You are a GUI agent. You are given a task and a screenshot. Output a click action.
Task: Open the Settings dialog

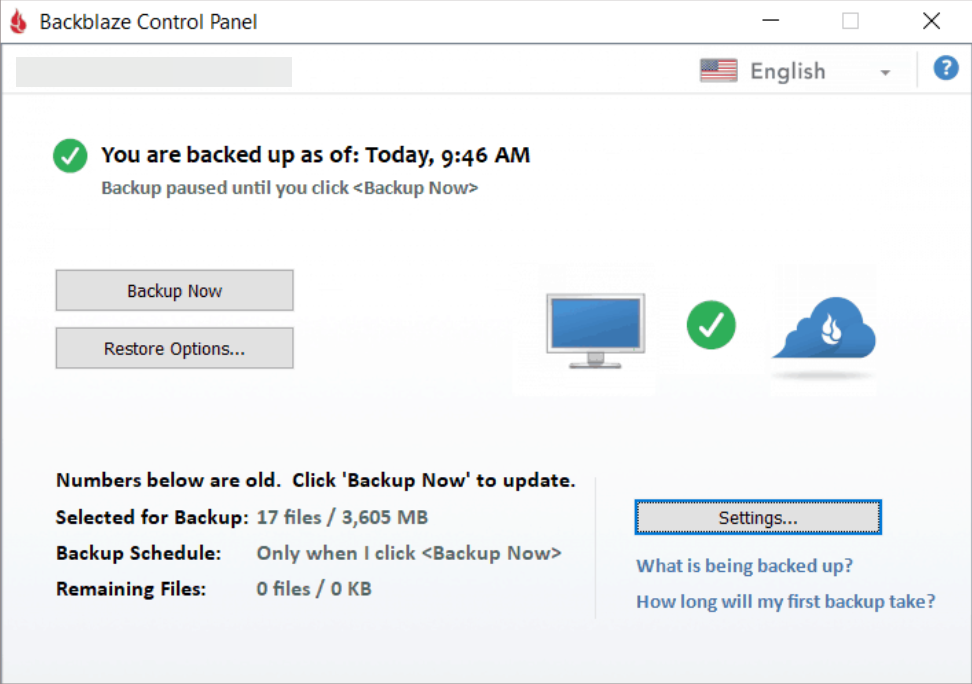tap(758, 517)
